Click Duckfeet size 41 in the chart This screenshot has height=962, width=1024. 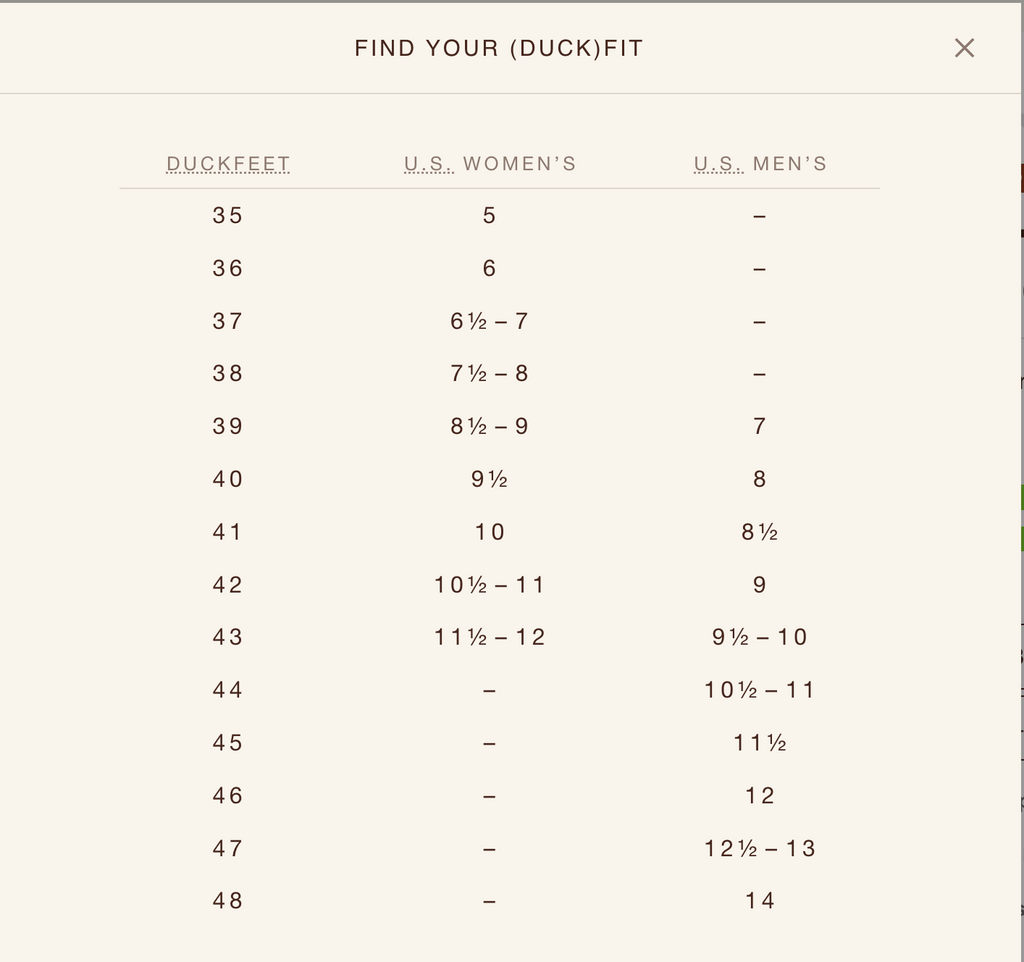click(x=228, y=532)
